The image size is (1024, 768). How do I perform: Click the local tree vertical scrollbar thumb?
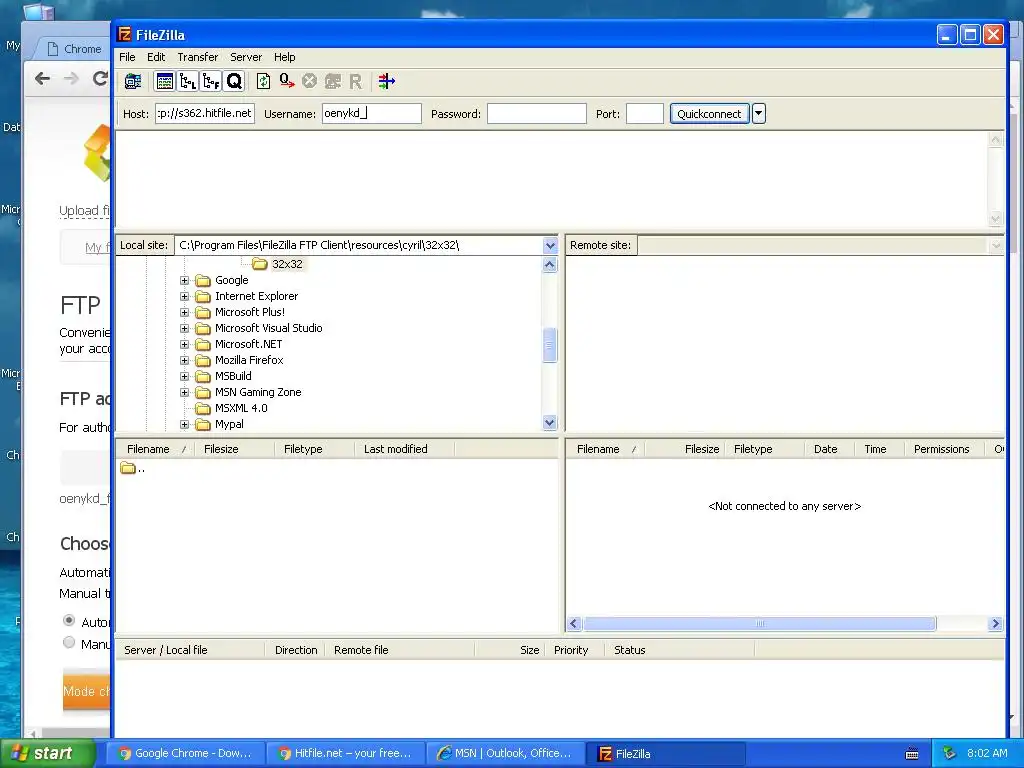pos(549,345)
